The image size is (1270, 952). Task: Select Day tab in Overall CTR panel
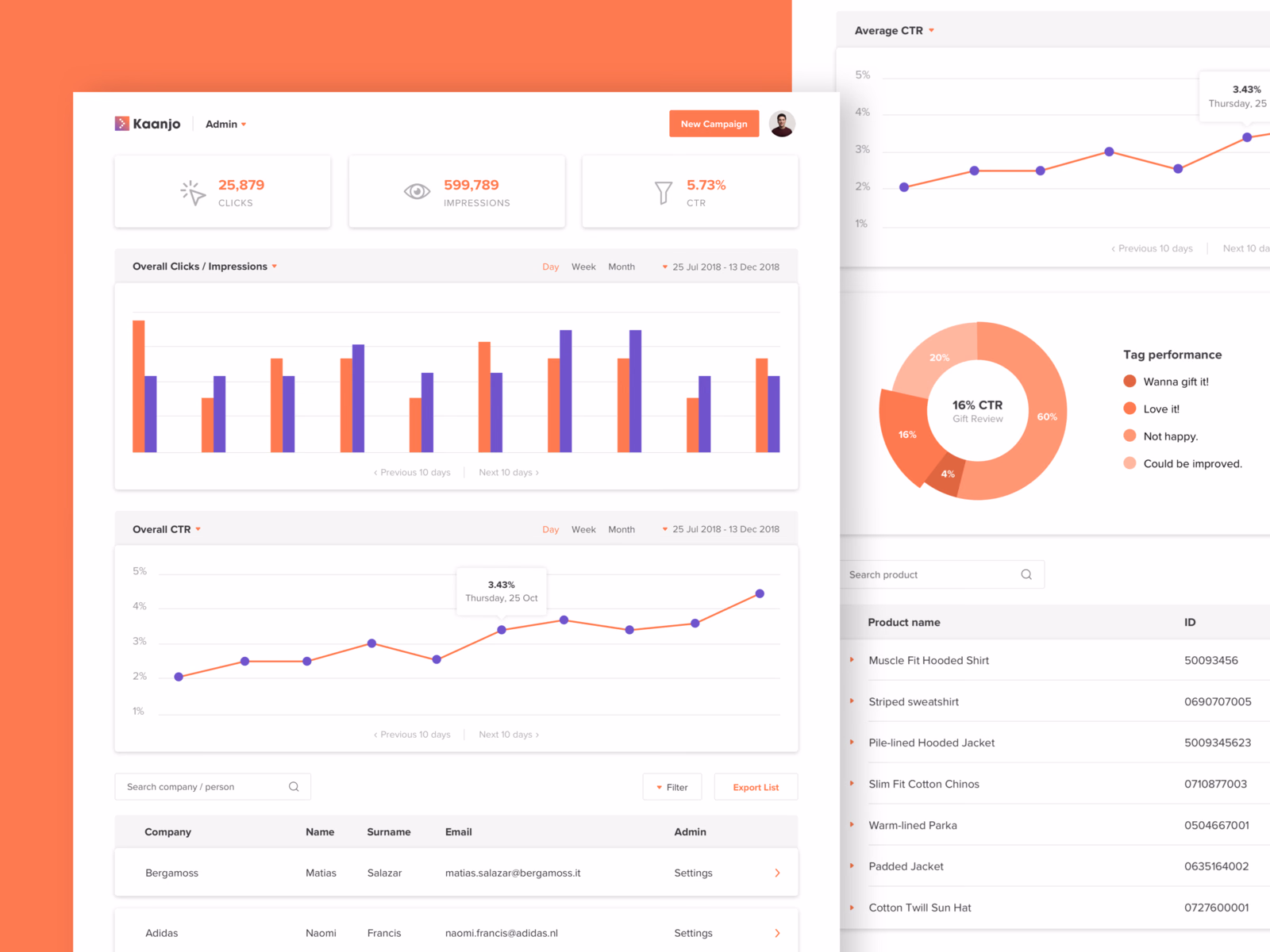tap(551, 529)
